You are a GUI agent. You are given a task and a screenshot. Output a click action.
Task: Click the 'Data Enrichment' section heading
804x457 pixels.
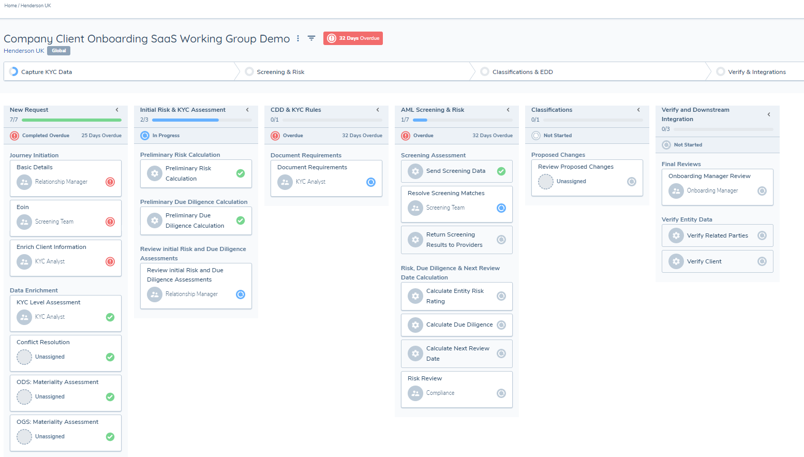[x=33, y=290]
